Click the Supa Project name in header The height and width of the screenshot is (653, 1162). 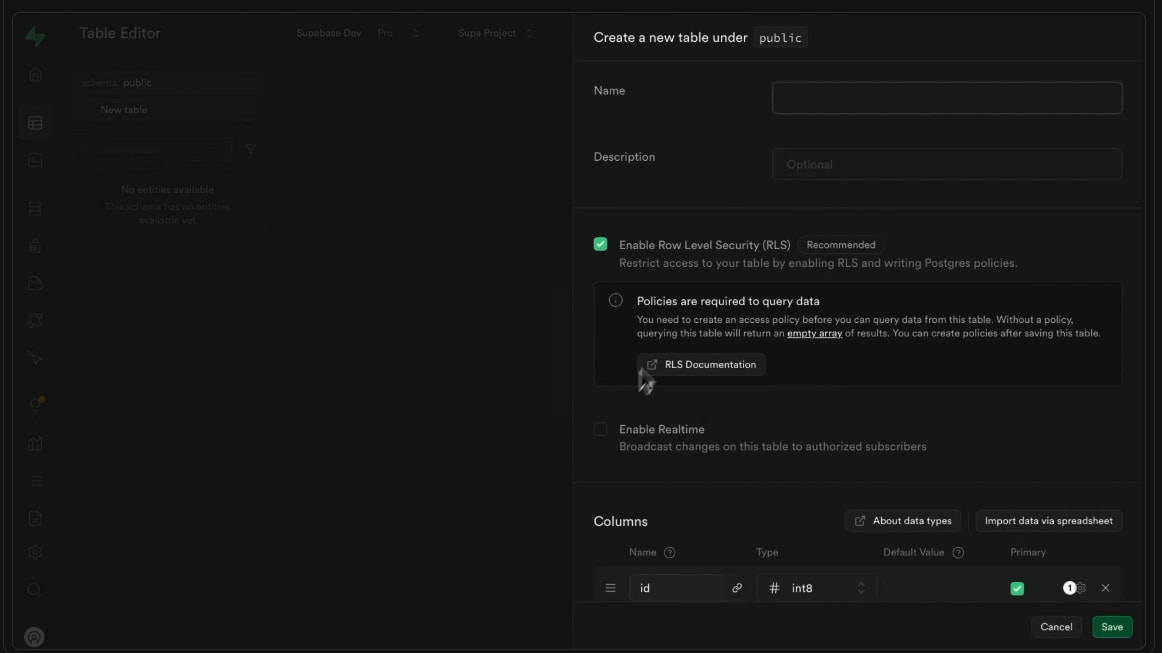click(x=487, y=33)
